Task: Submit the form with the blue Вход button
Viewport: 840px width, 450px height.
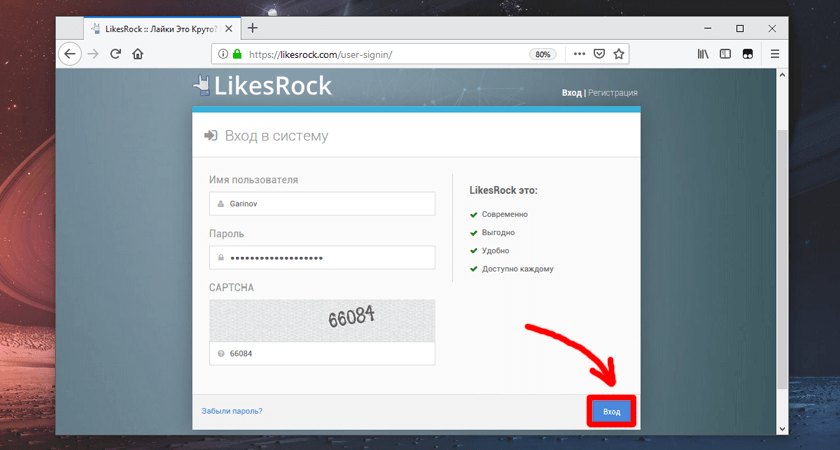Action: (611, 412)
